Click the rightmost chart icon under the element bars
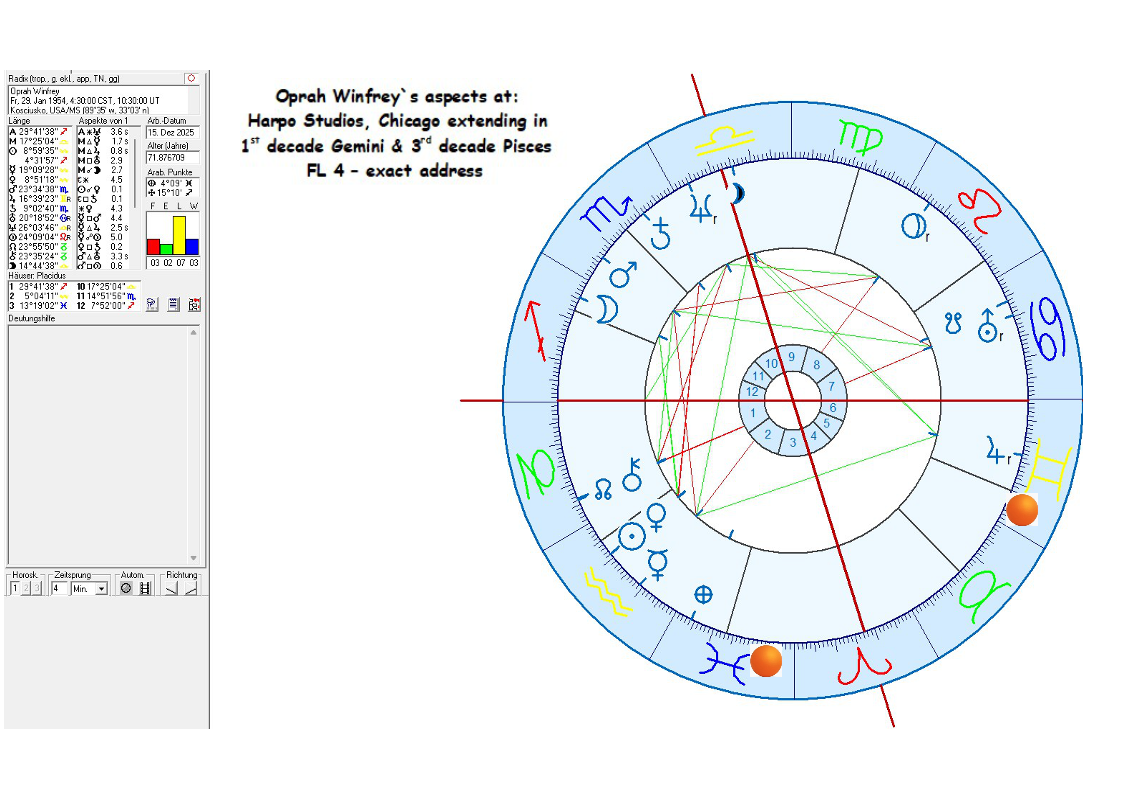Image resolution: width=1123 pixels, height=794 pixels. click(x=194, y=305)
